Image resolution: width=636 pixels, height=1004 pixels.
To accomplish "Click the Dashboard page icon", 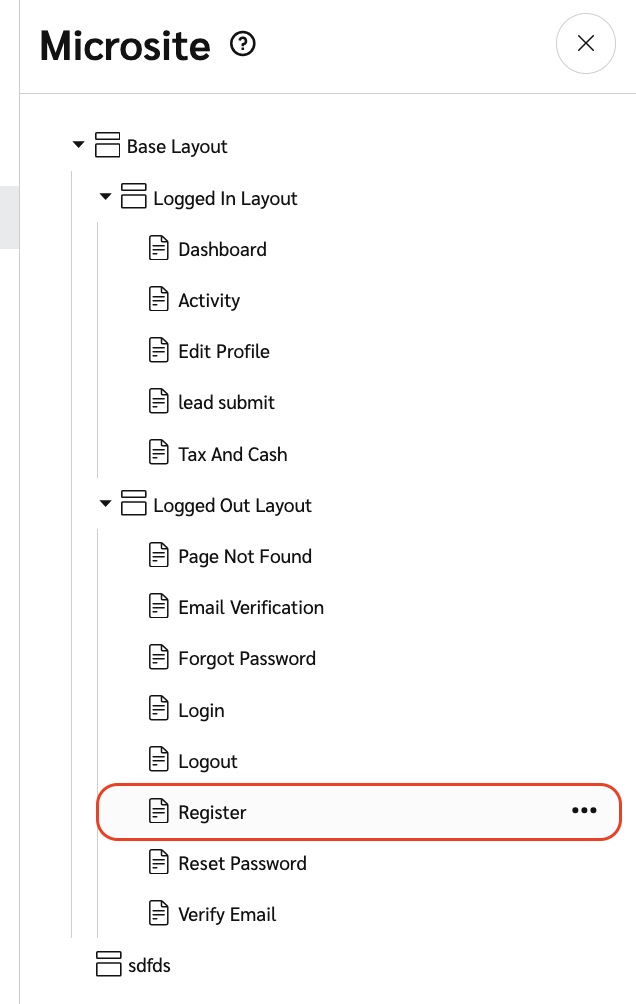I will [x=159, y=249].
